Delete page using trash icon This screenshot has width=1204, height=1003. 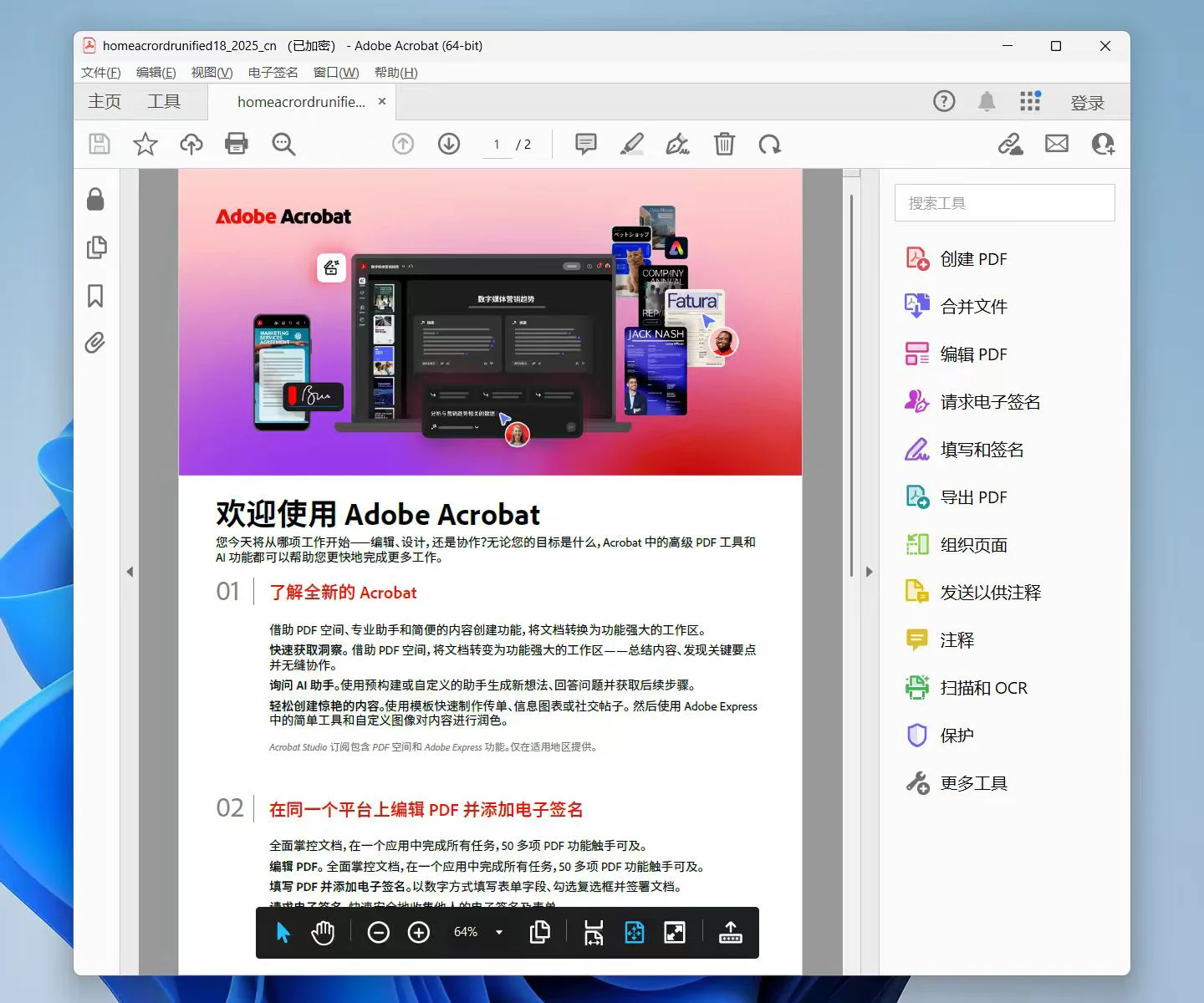(x=724, y=144)
